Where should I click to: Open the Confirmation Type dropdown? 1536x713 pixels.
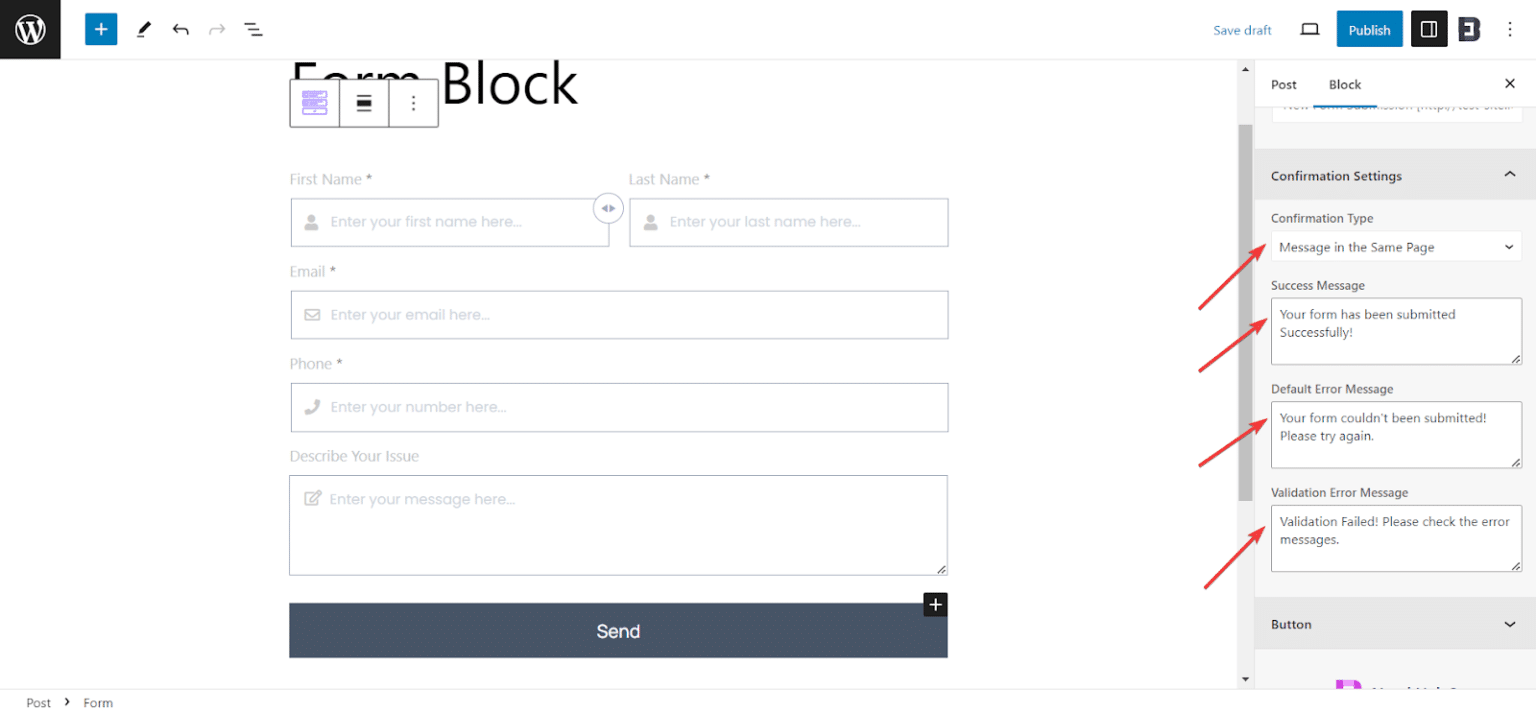pyautogui.click(x=1395, y=246)
